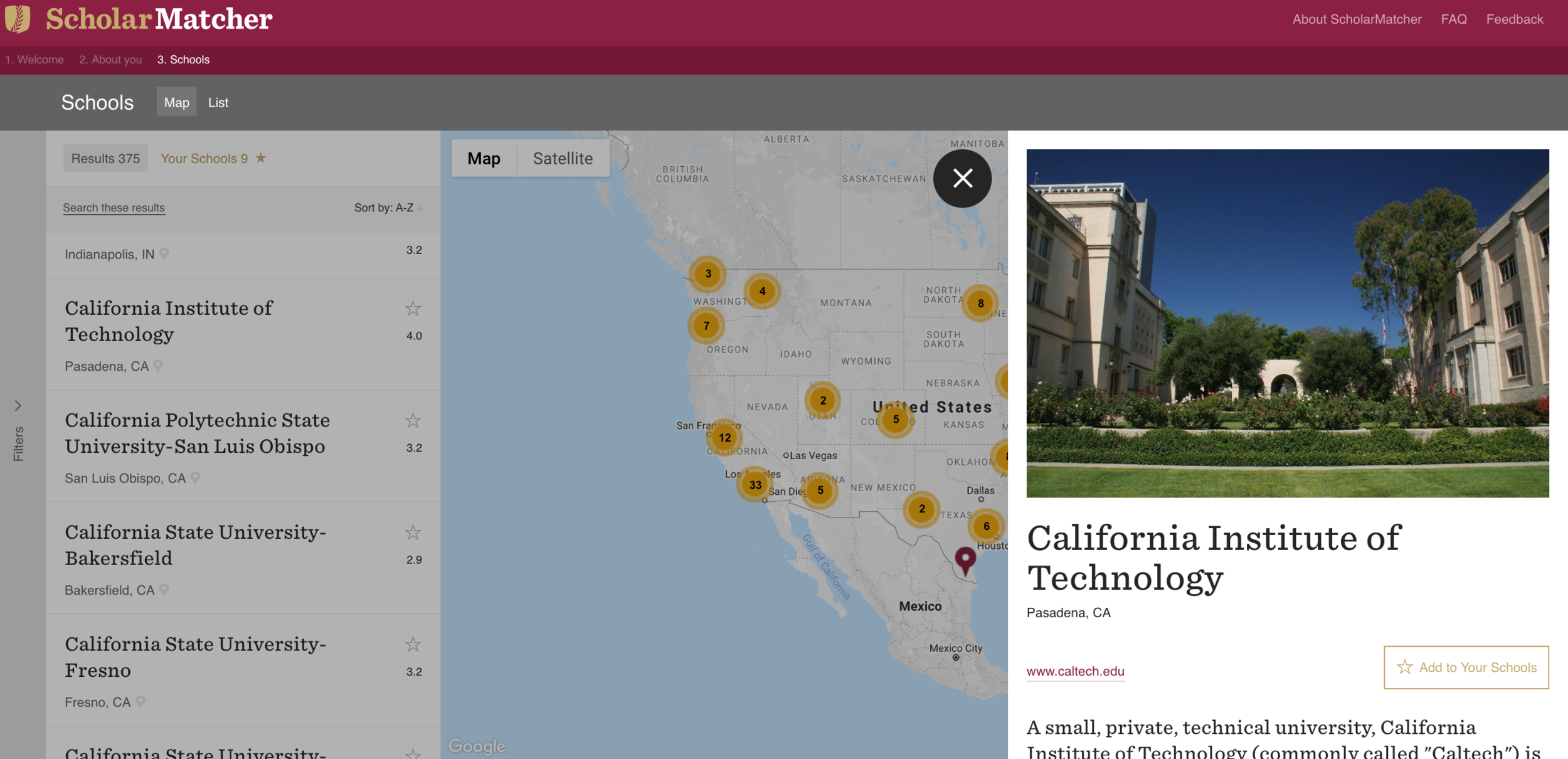Screen dimensions: 1568x759
Task: Favorite California State University-Bakersfield with its star
Action: click(413, 533)
